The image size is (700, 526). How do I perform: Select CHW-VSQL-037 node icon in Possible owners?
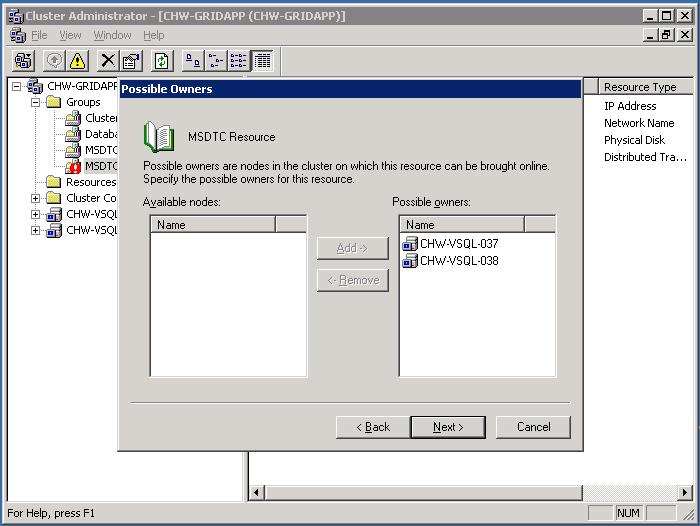pyautogui.click(x=409, y=244)
